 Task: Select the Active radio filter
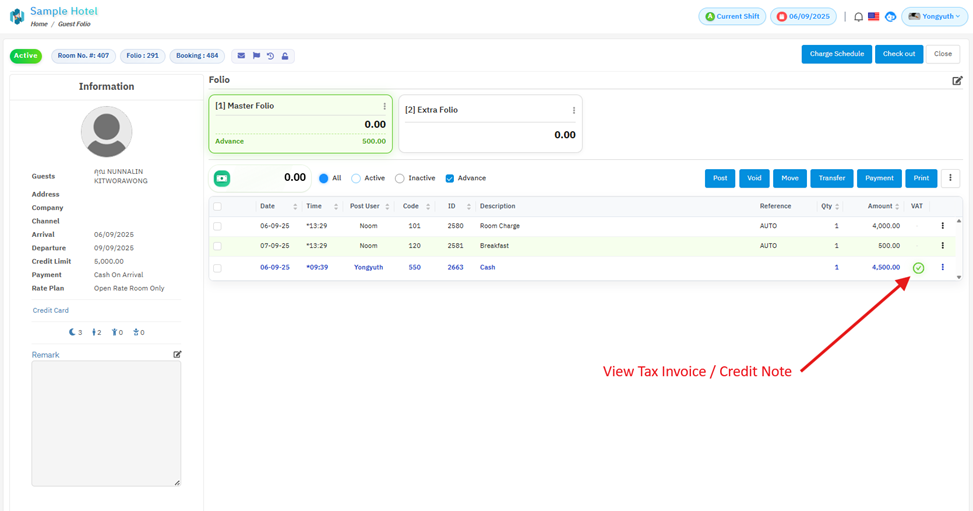pos(356,178)
